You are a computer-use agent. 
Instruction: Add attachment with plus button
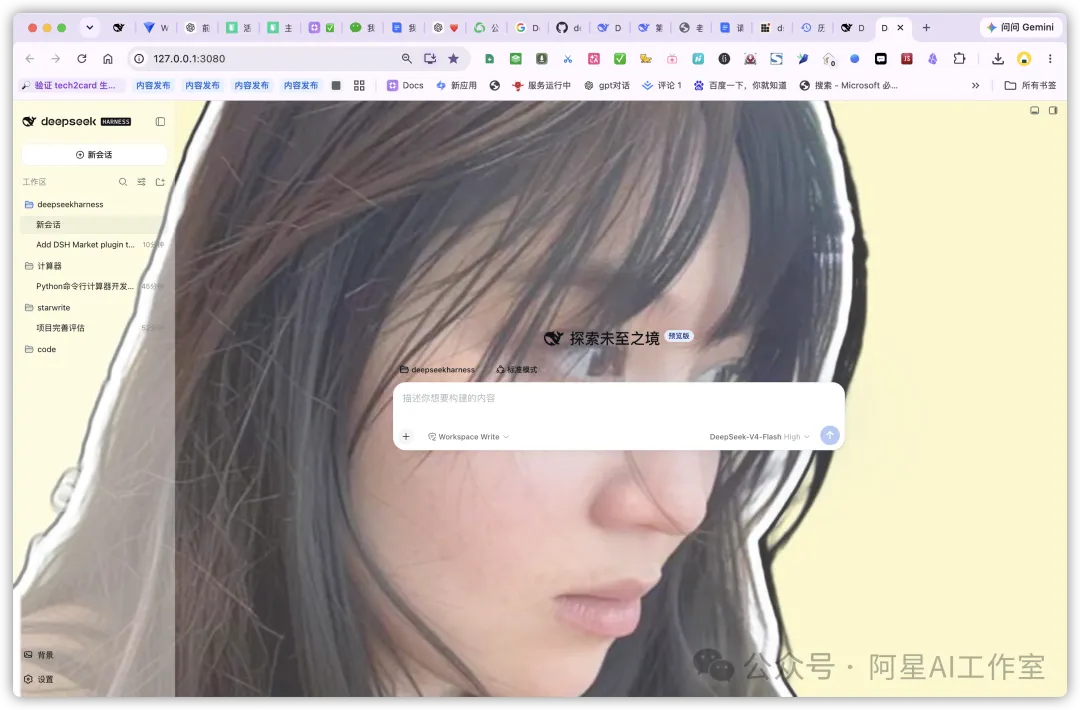coord(406,437)
